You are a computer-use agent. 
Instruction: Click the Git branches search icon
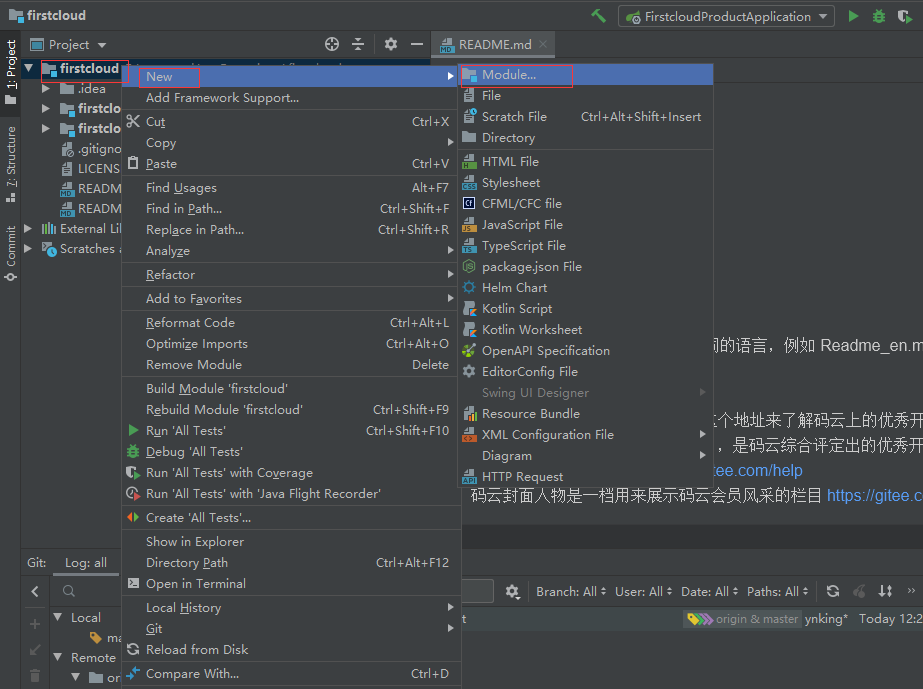tap(69, 591)
